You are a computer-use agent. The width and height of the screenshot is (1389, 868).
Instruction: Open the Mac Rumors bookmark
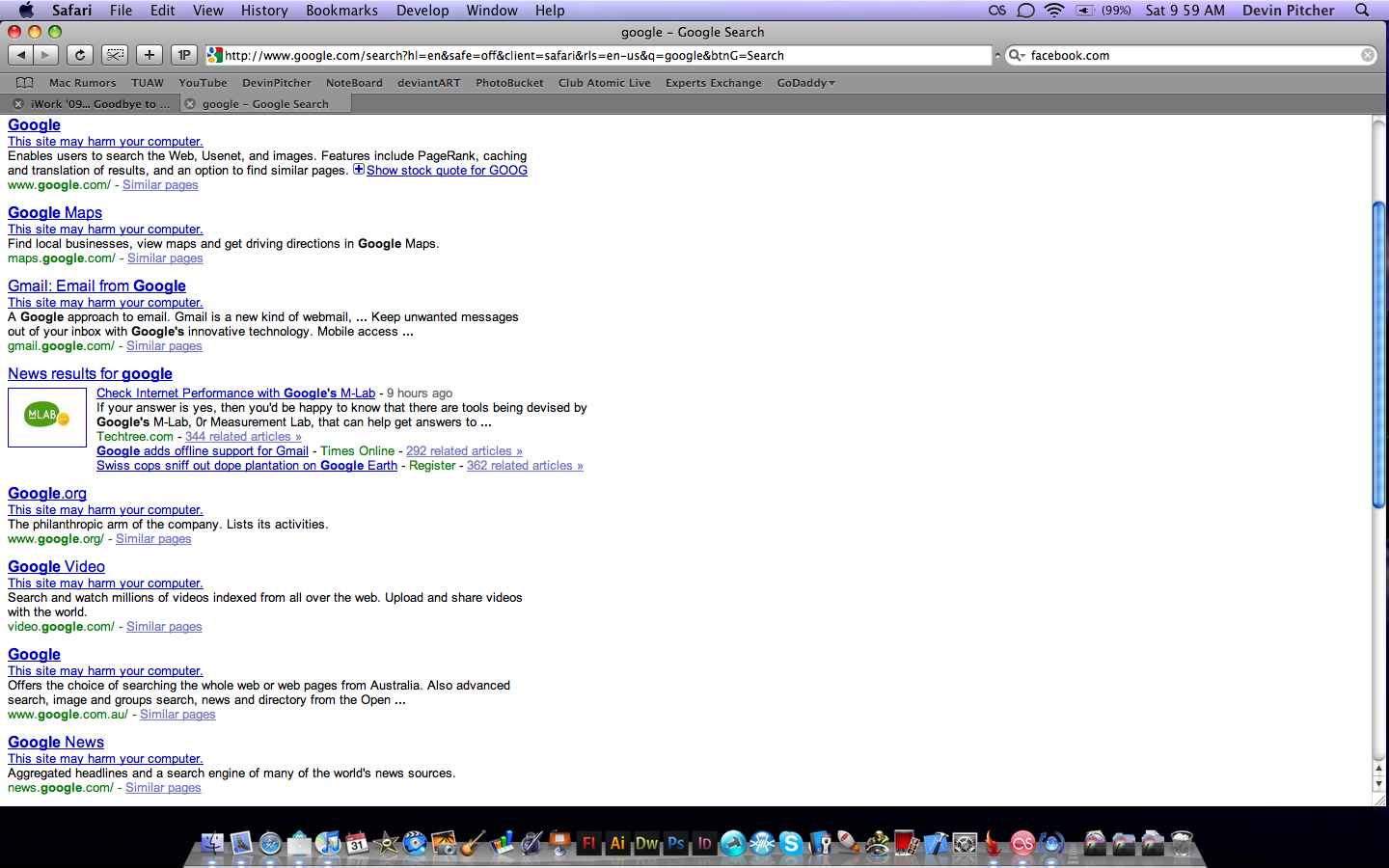82,83
